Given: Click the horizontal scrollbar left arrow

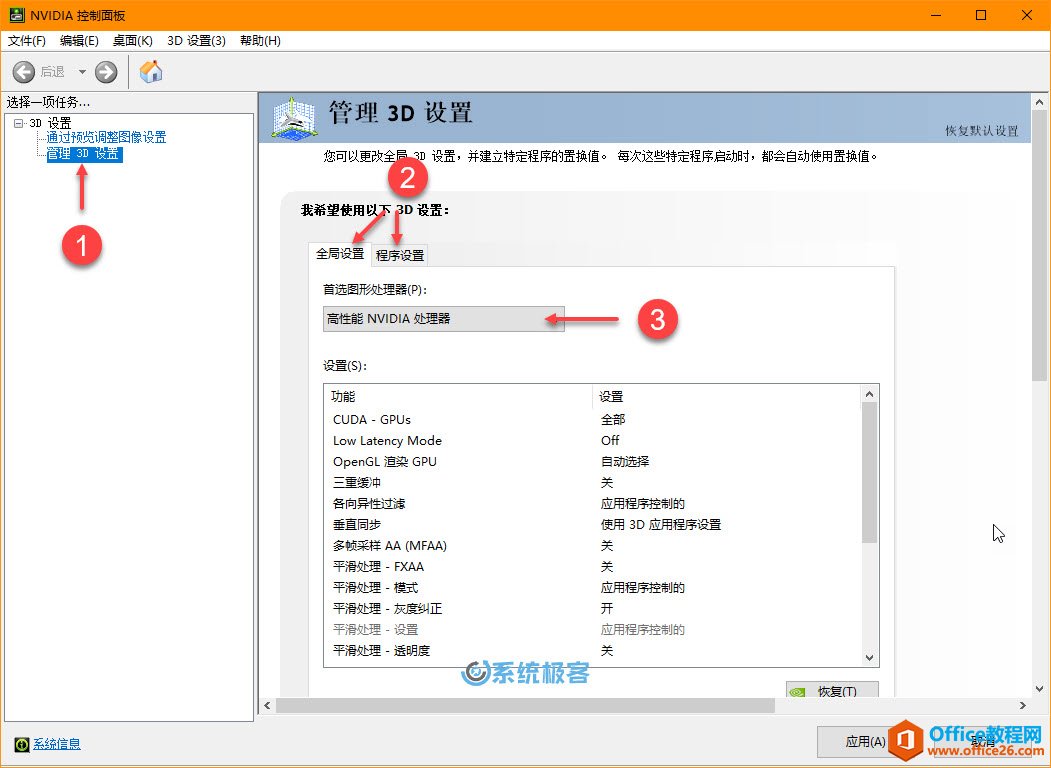Looking at the screenshot, I should coord(267,706).
